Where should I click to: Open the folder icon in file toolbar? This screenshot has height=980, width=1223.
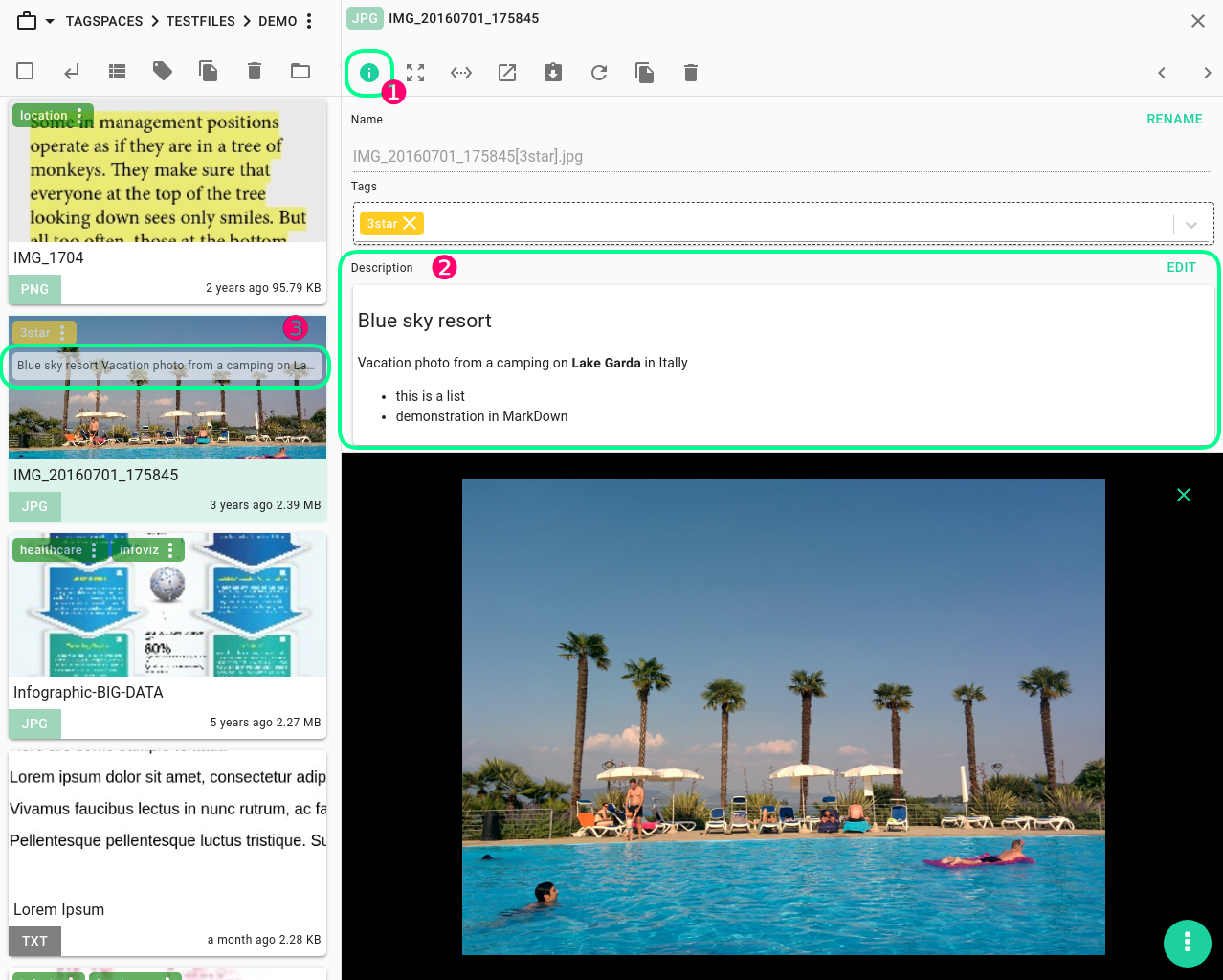click(300, 71)
